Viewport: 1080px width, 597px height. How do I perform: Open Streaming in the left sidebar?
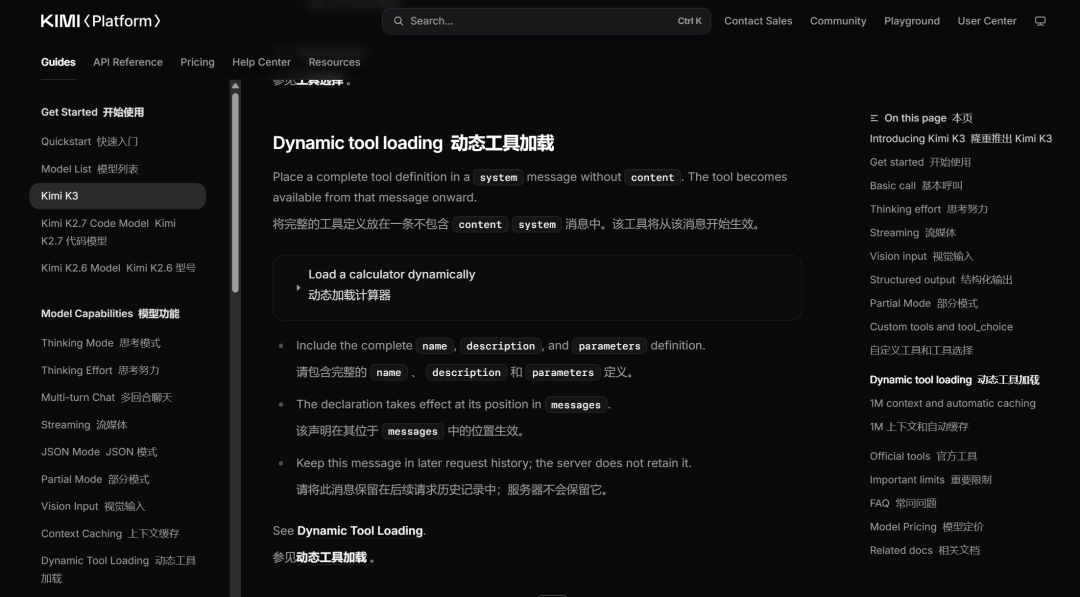click(84, 425)
